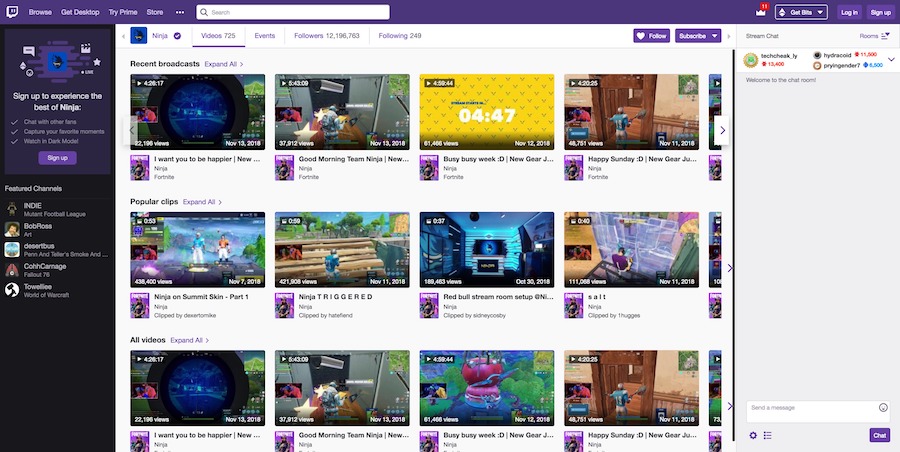Expand All popular clips
This screenshot has height=452, width=900.
click(203, 202)
